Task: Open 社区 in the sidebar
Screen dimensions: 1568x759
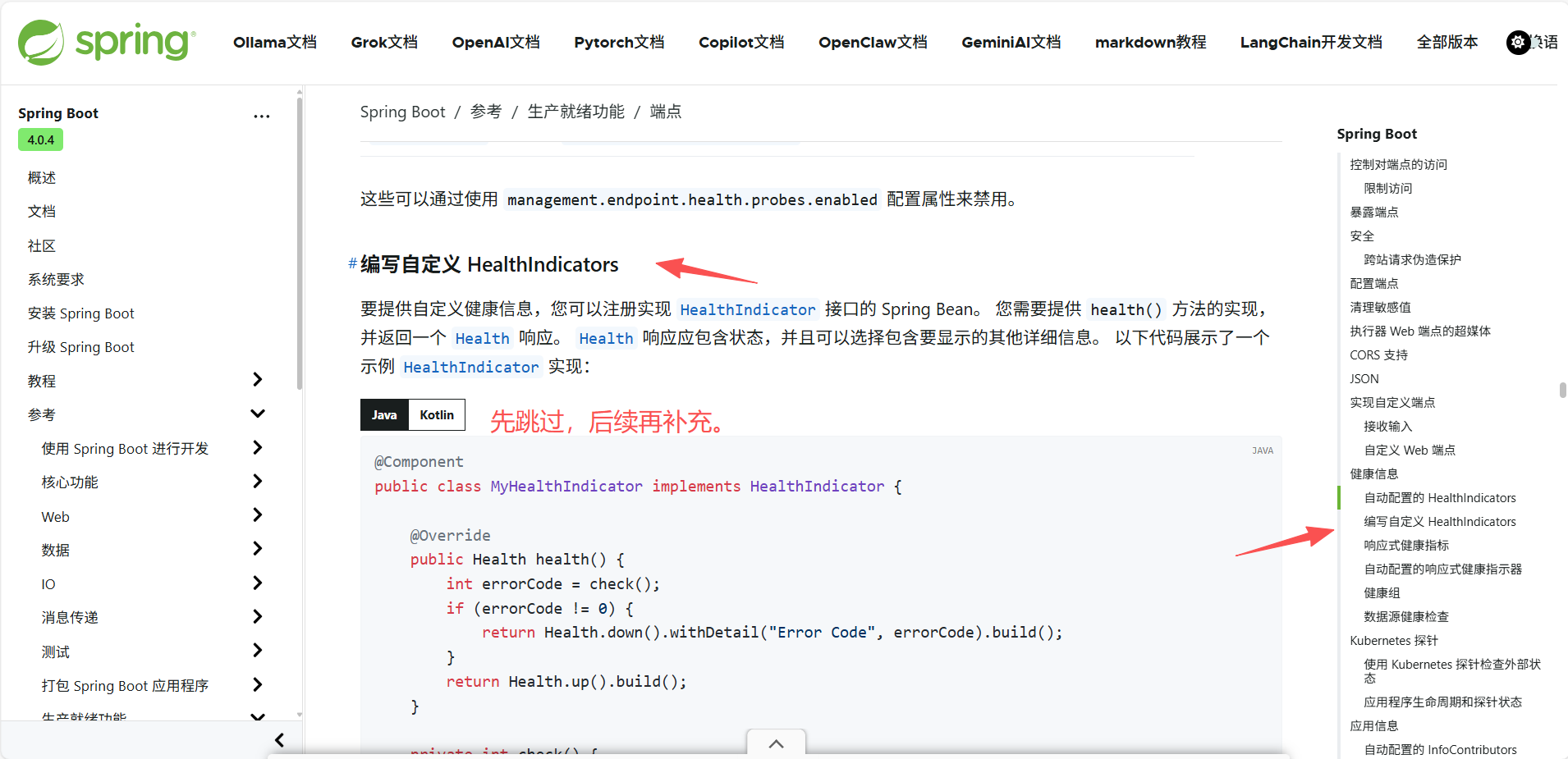Action: 42,246
